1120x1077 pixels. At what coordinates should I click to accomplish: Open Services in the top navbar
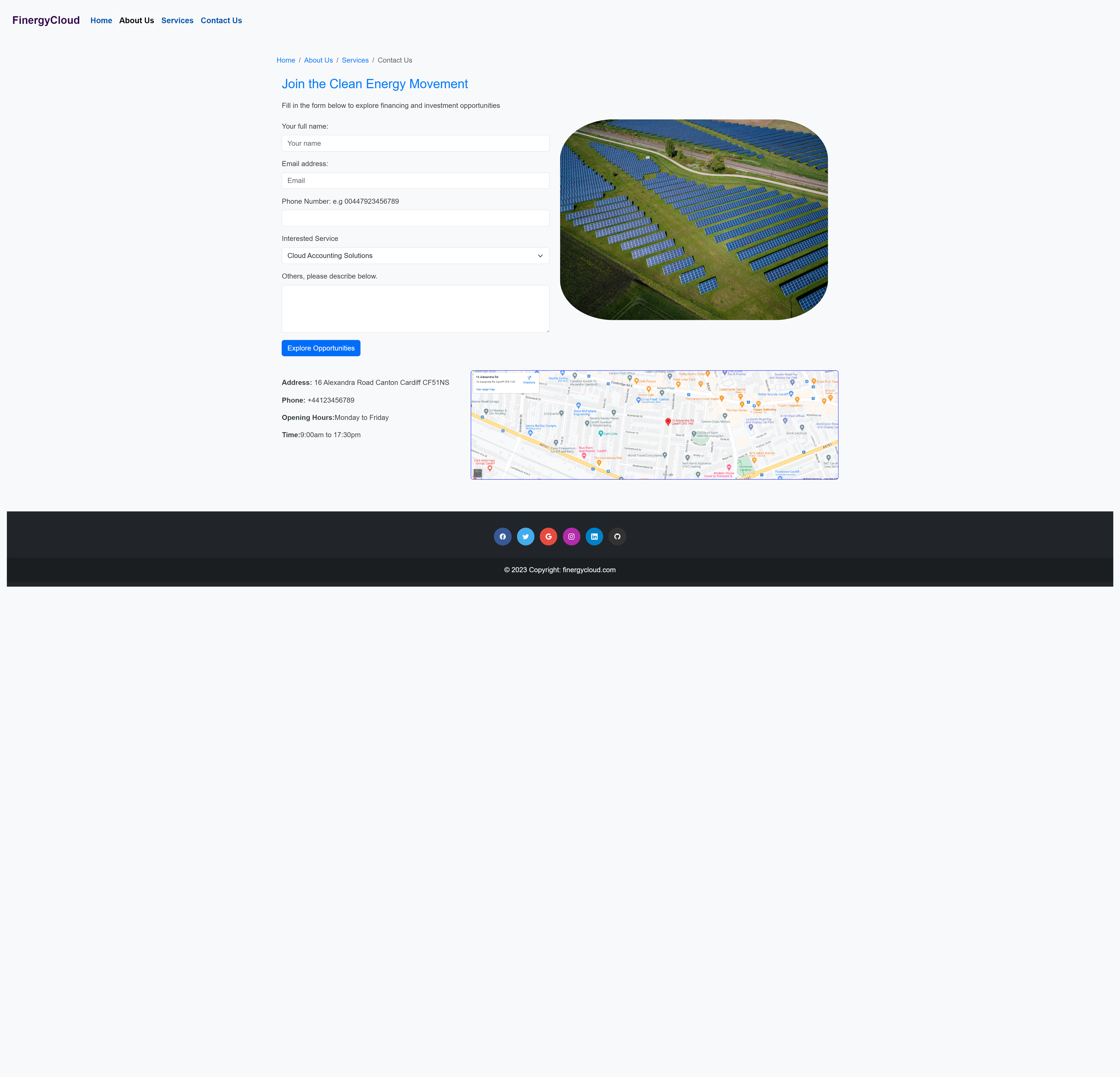177,21
